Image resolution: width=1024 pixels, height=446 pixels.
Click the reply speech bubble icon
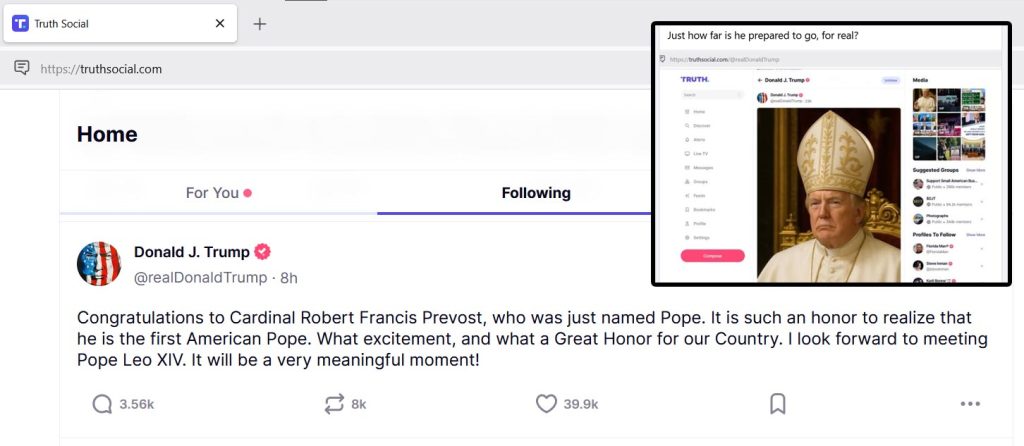coord(102,404)
